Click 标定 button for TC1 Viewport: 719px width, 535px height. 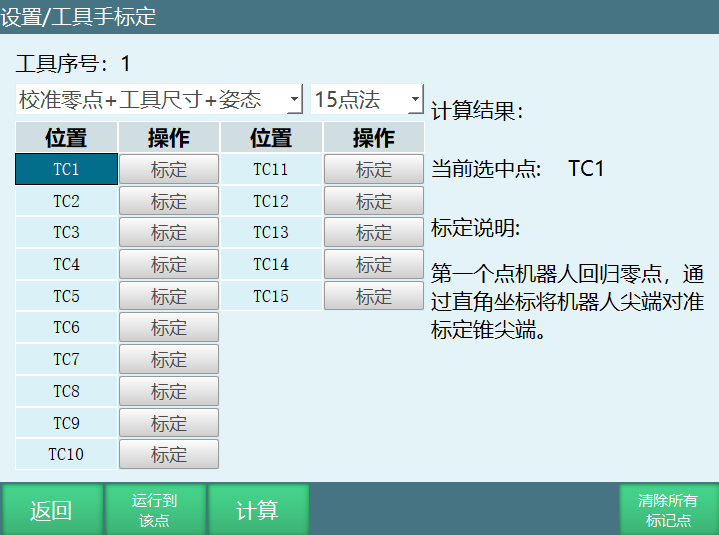click(168, 170)
